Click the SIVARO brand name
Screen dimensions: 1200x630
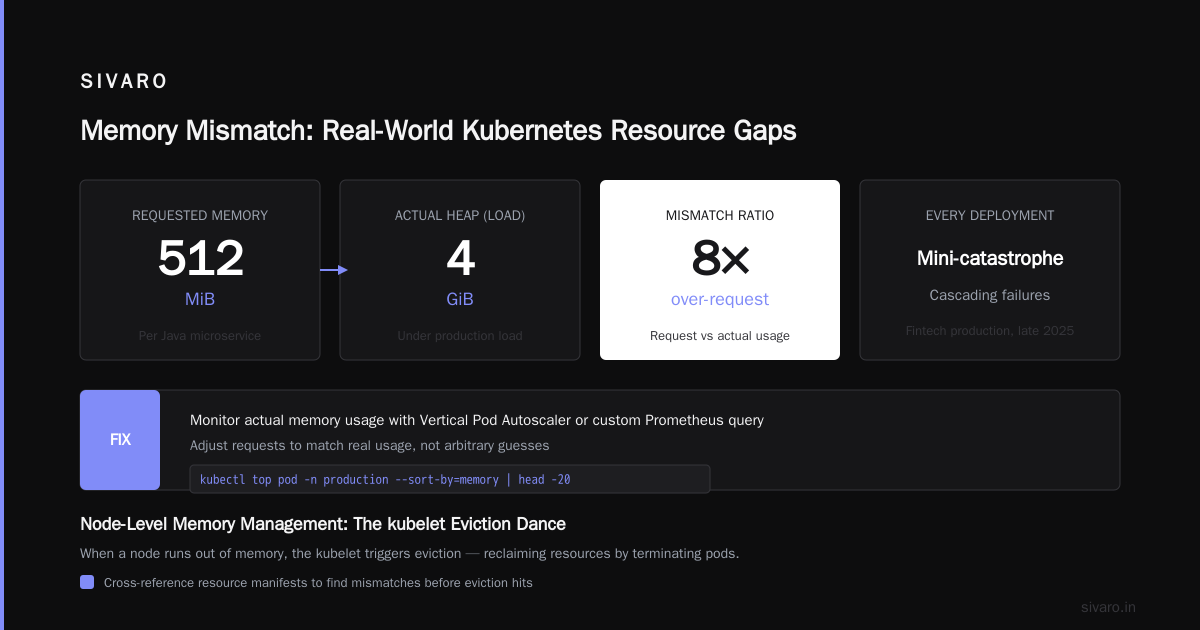pyautogui.click(x=124, y=82)
